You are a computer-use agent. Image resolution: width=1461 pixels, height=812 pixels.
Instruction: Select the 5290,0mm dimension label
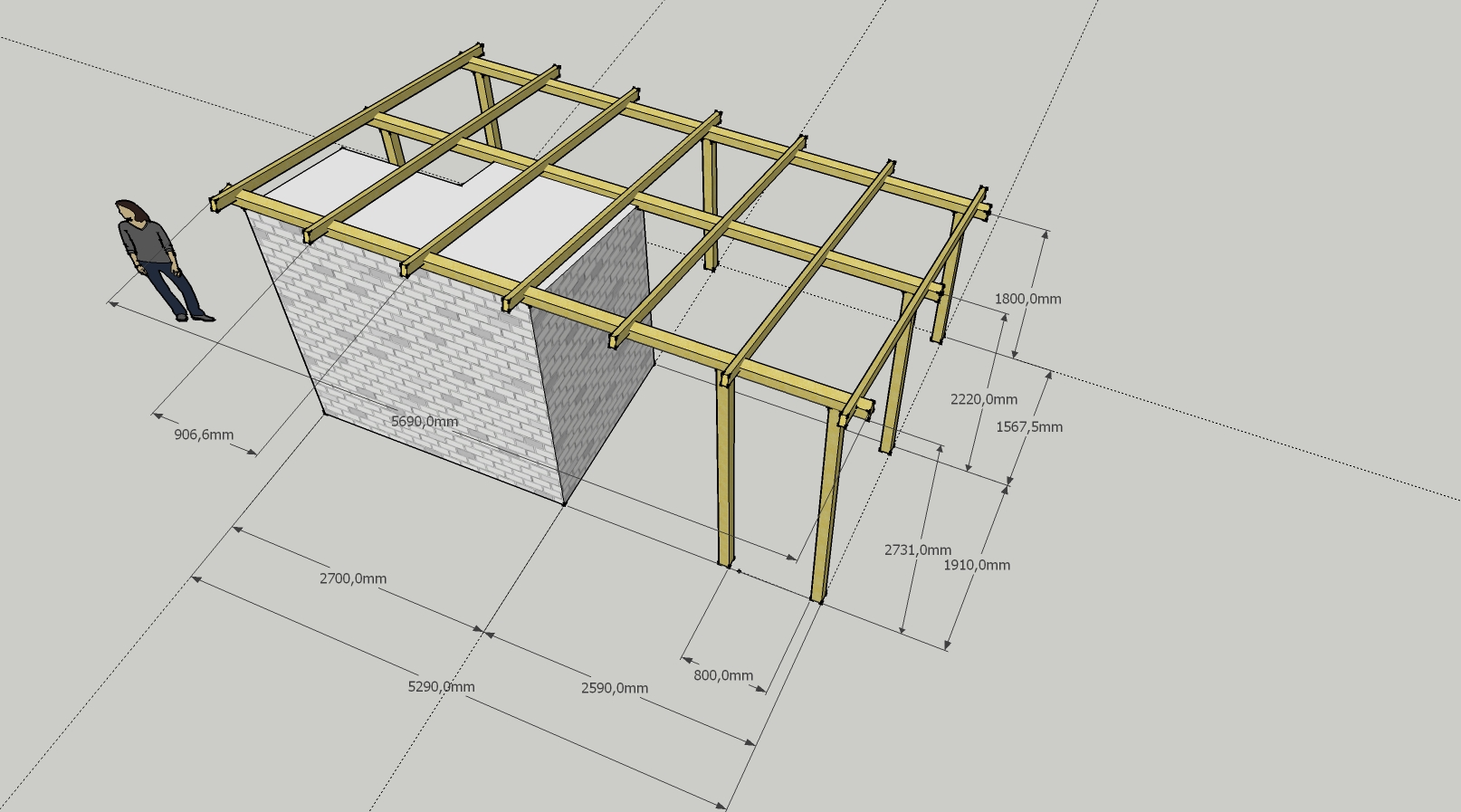pos(441,687)
